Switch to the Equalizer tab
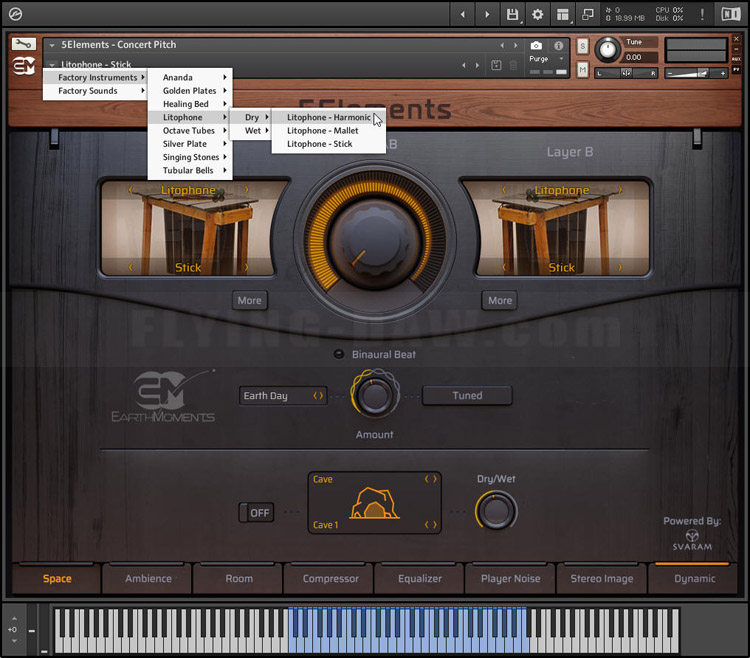The height and width of the screenshot is (658, 750). click(420, 578)
